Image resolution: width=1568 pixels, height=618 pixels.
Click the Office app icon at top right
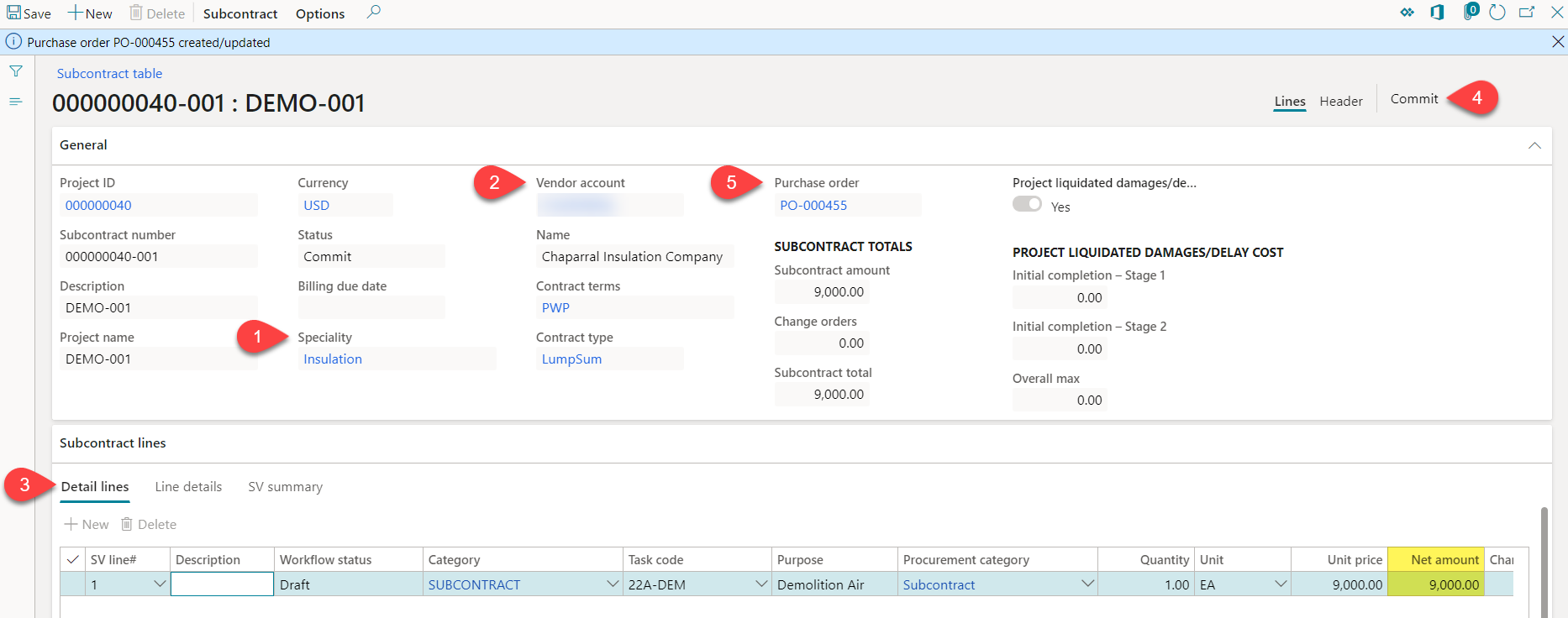coord(1438,13)
